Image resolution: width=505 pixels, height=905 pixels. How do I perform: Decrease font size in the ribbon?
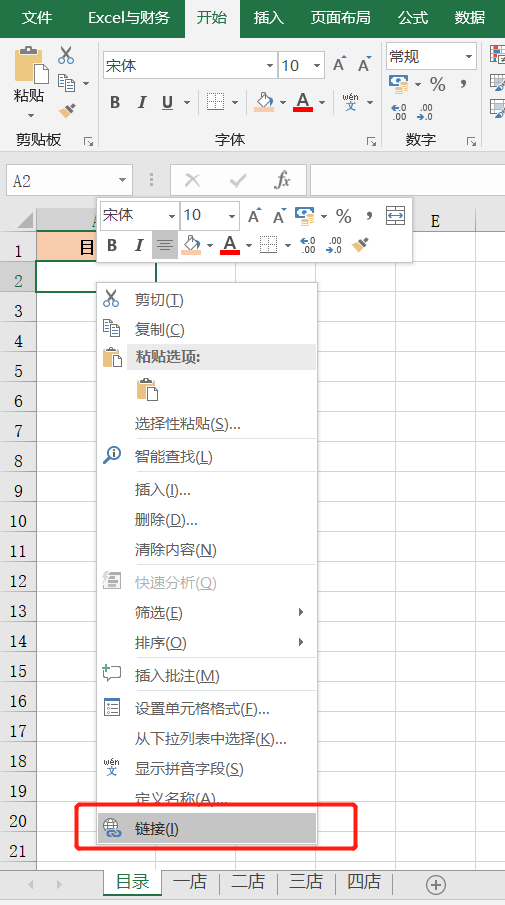click(x=364, y=64)
